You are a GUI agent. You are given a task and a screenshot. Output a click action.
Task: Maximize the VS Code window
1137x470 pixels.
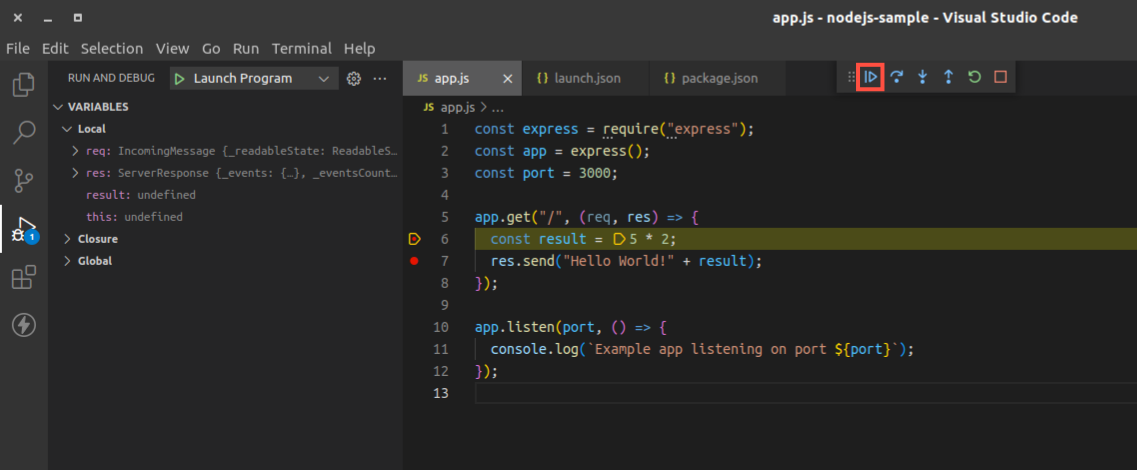(78, 17)
